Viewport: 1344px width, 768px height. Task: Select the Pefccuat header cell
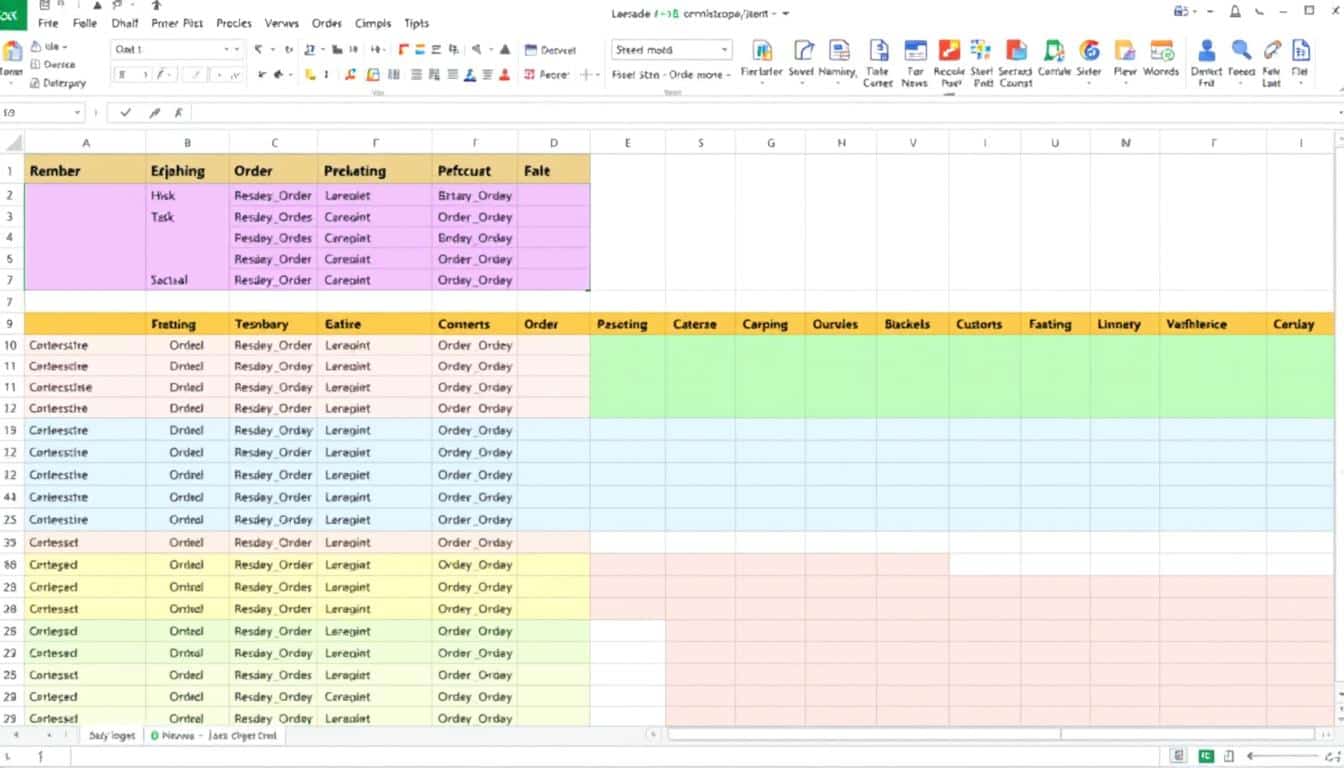tap(475, 171)
